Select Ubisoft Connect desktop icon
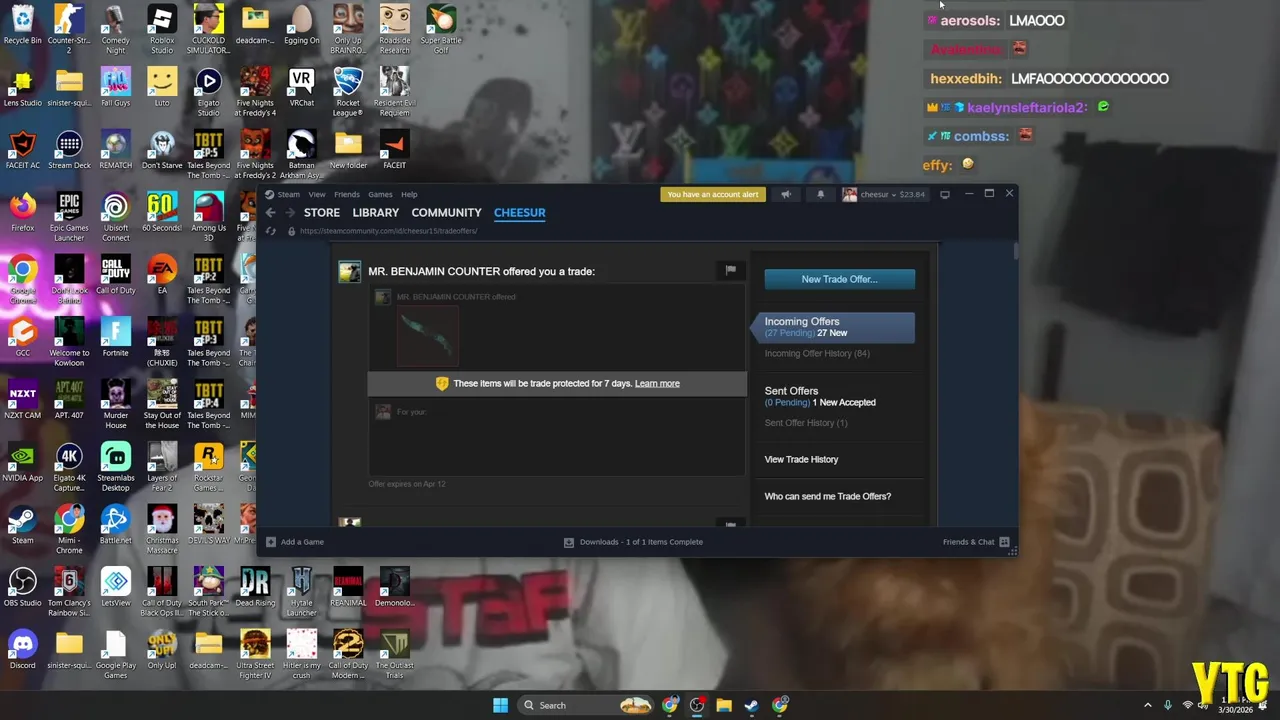This screenshot has height=720, width=1280. point(115,217)
